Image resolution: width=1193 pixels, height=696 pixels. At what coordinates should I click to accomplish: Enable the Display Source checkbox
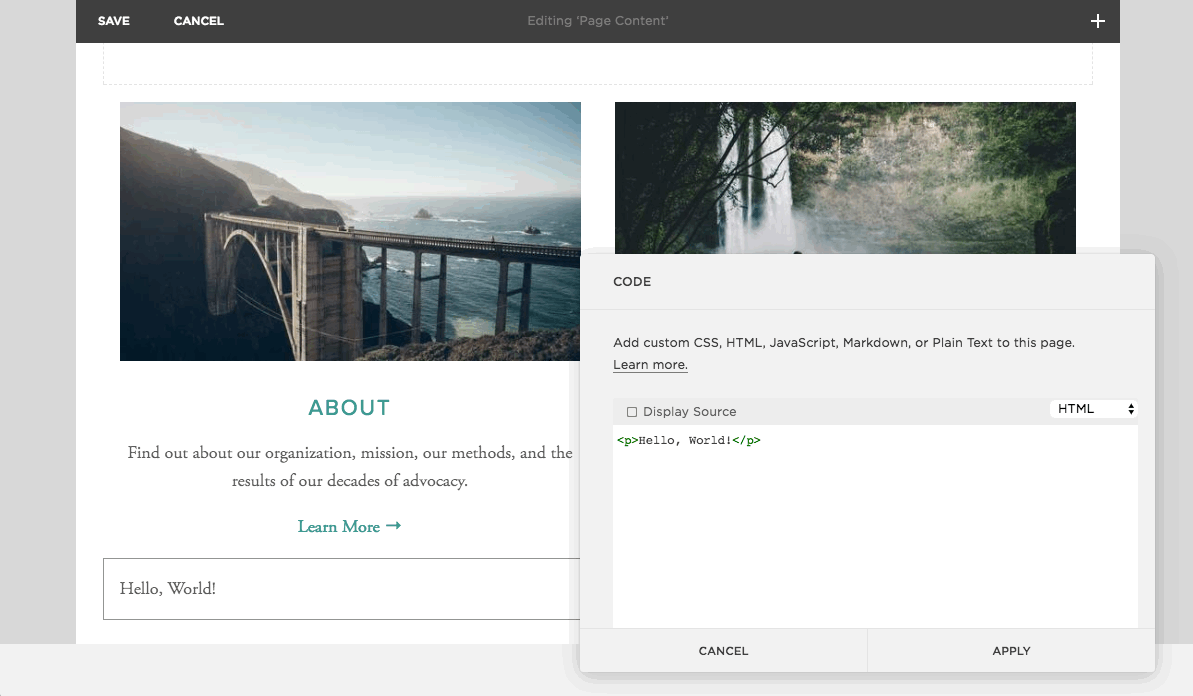click(631, 412)
